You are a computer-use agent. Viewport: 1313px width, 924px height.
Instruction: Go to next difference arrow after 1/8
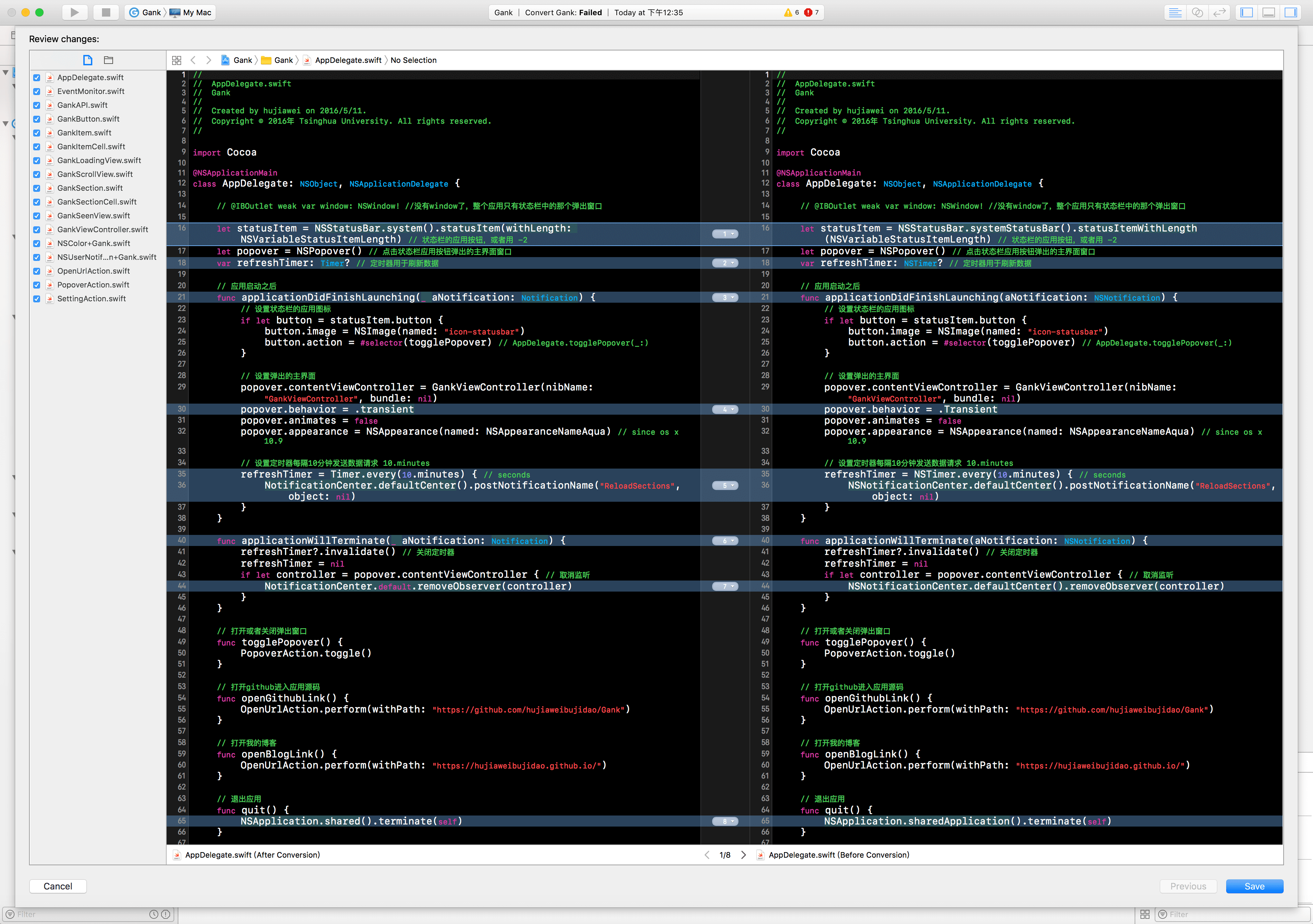click(x=743, y=855)
